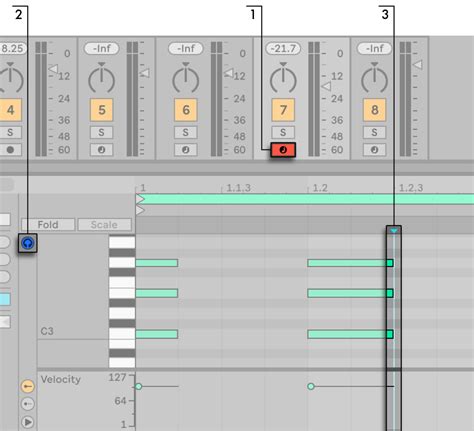Click the middle MIDI note at position 1

(157, 293)
